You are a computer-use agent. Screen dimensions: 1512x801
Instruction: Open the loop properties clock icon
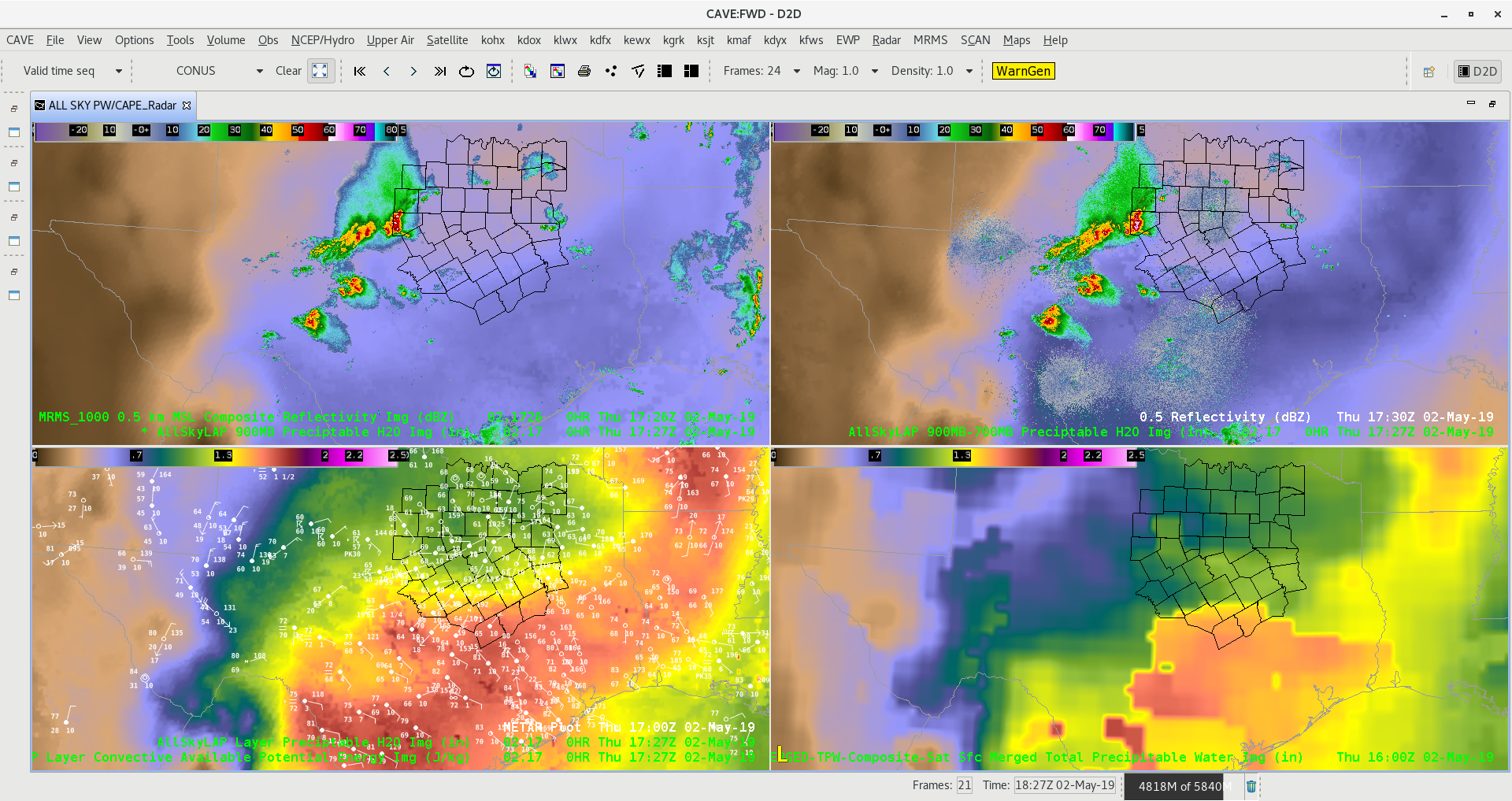pyautogui.click(x=494, y=71)
